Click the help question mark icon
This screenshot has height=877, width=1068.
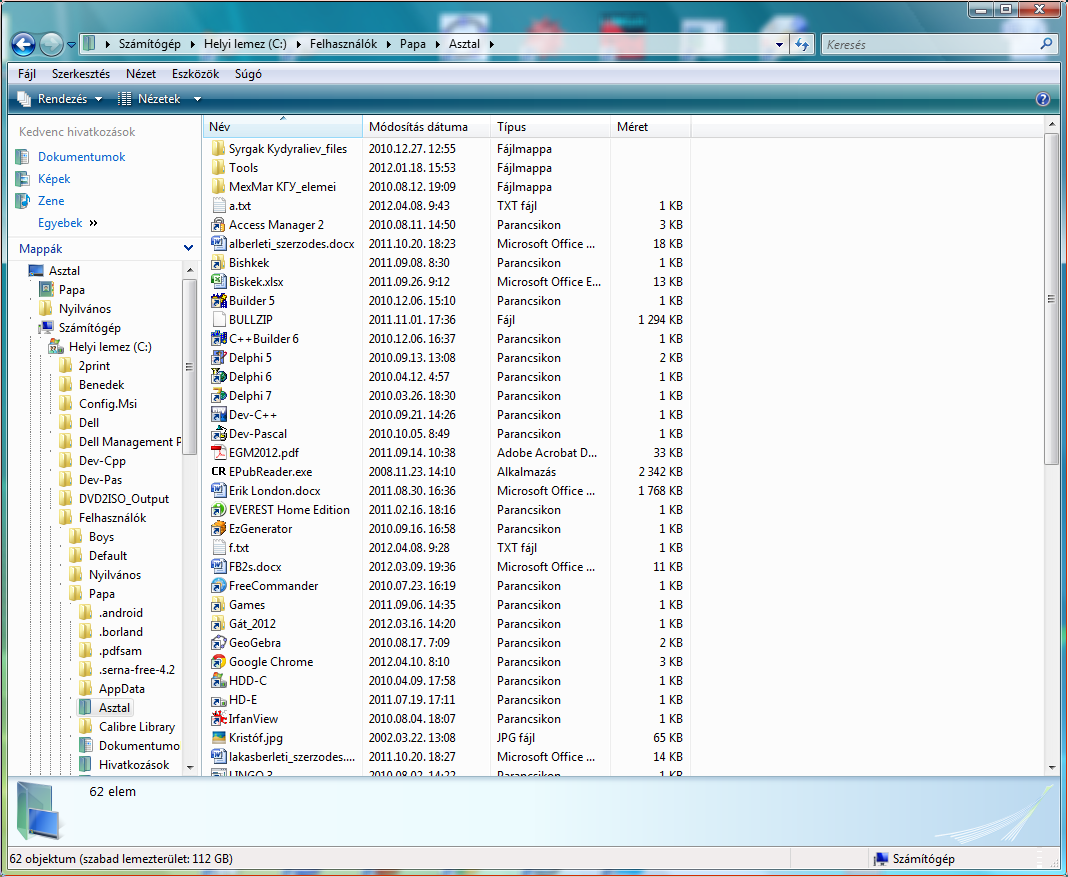click(1042, 99)
